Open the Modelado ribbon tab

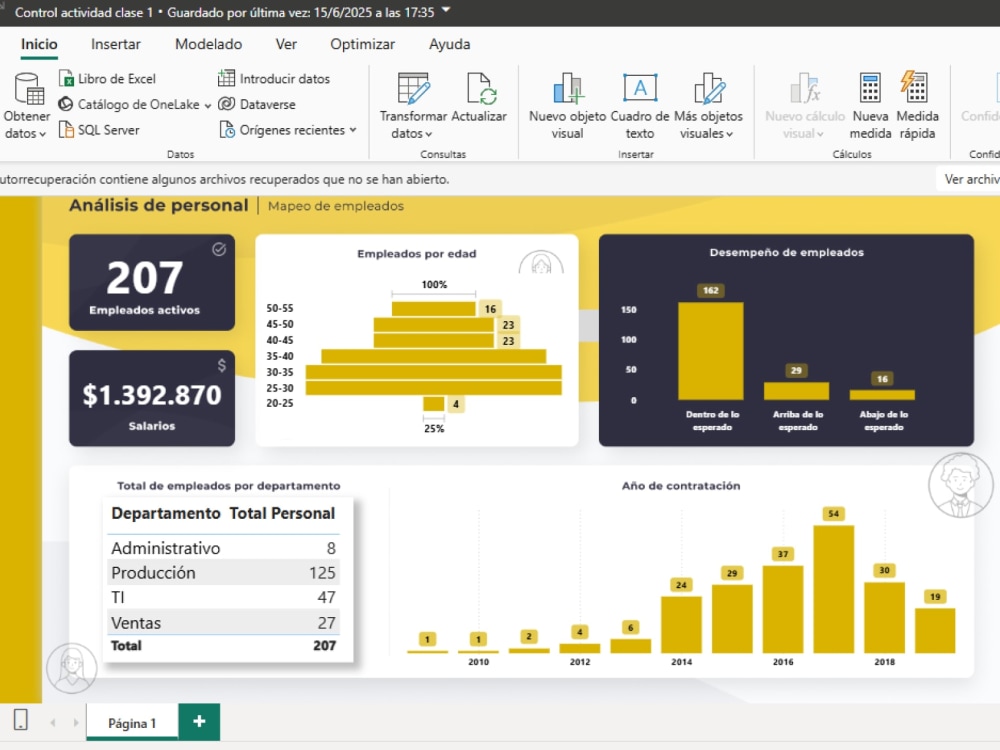click(x=209, y=44)
